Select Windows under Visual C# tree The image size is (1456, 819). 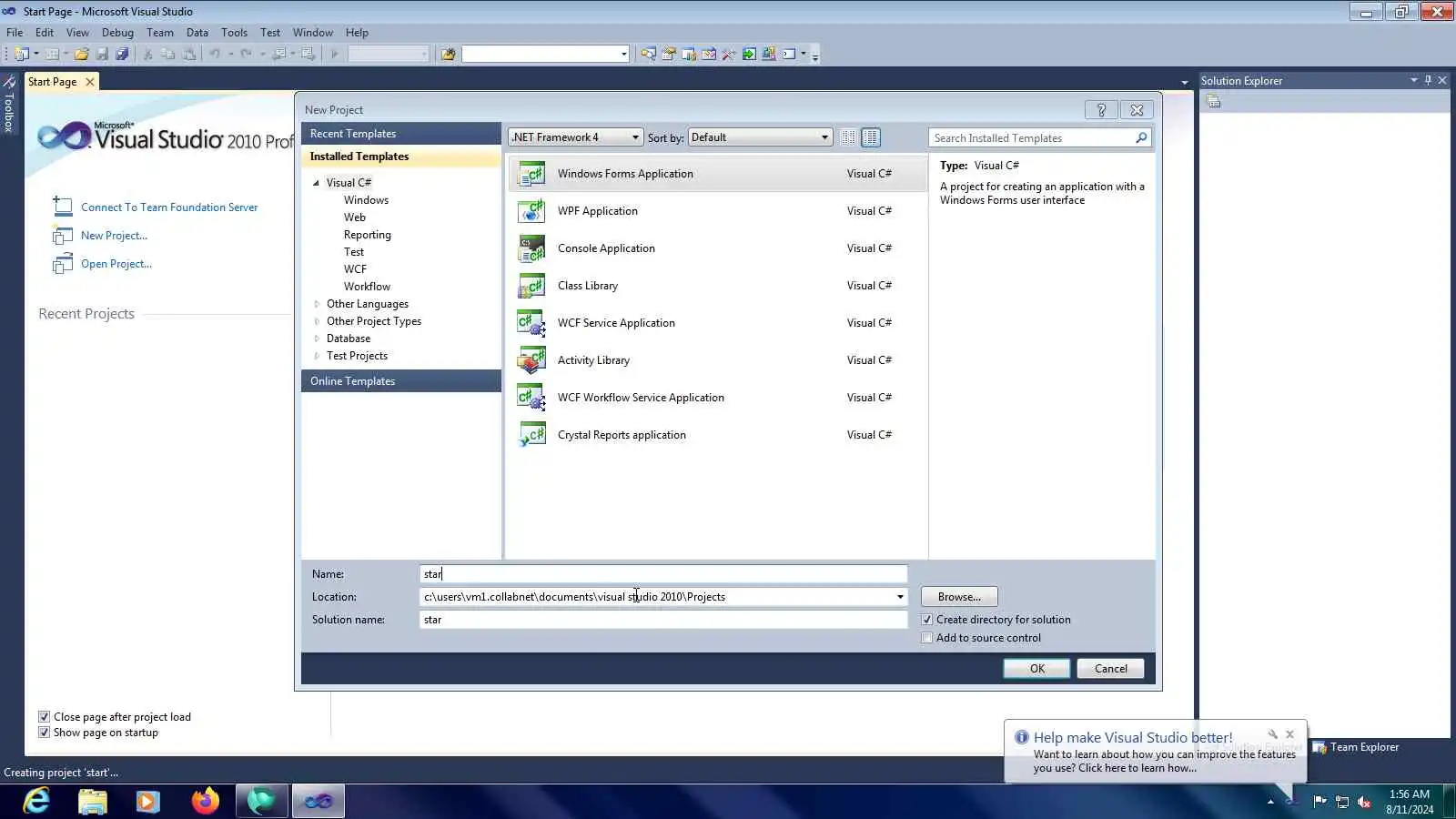click(x=366, y=200)
